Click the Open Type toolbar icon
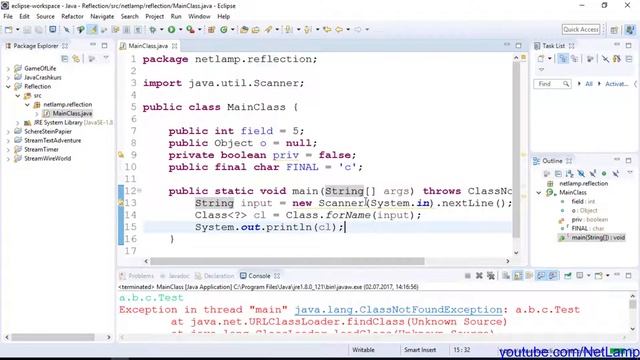The width and height of the screenshot is (640, 360). pyautogui.click(x=244, y=29)
